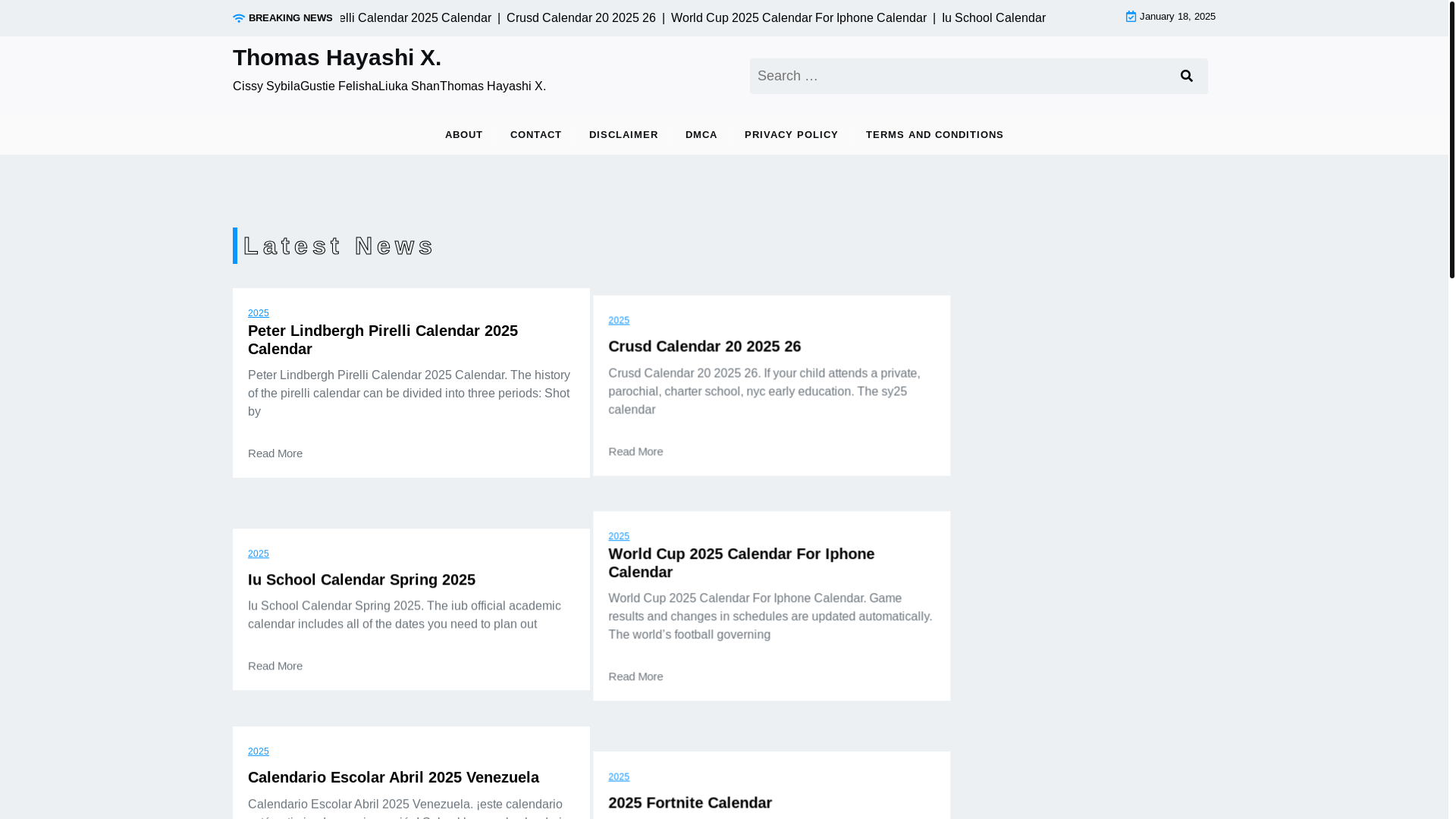Click 2025 tag above Calendario Escolar post
The height and width of the screenshot is (819, 1456).
(x=259, y=752)
